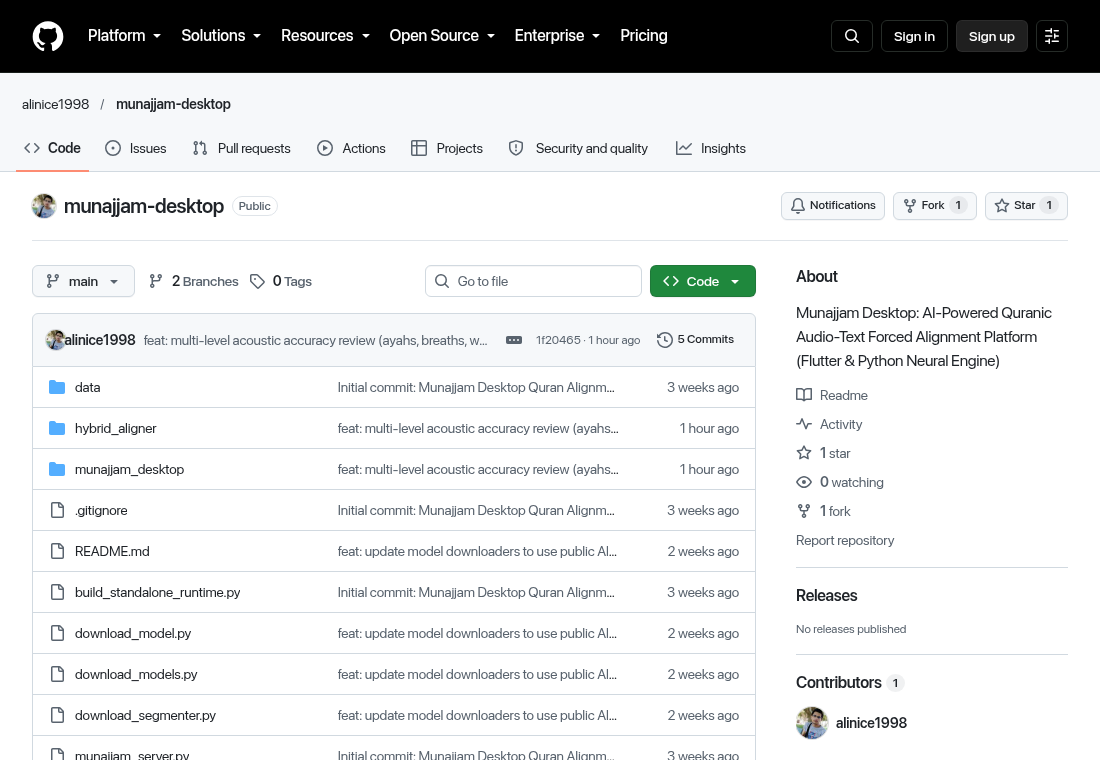Open alinice1998 owner link in breadcrumb
Screen dimensions: 1100x760
click(55, 105)
